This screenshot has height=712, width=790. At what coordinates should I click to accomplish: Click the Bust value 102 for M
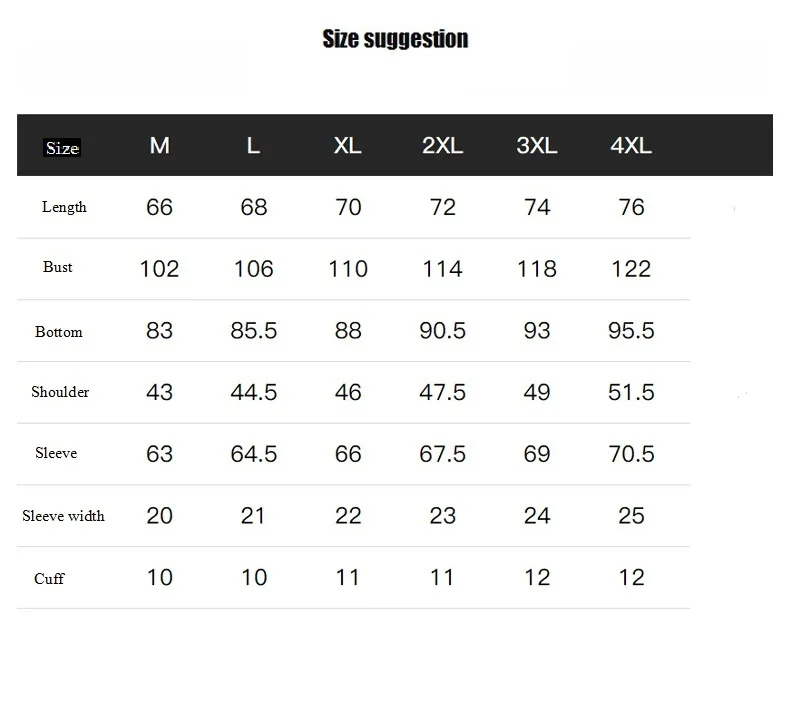[x=159, y=269]
